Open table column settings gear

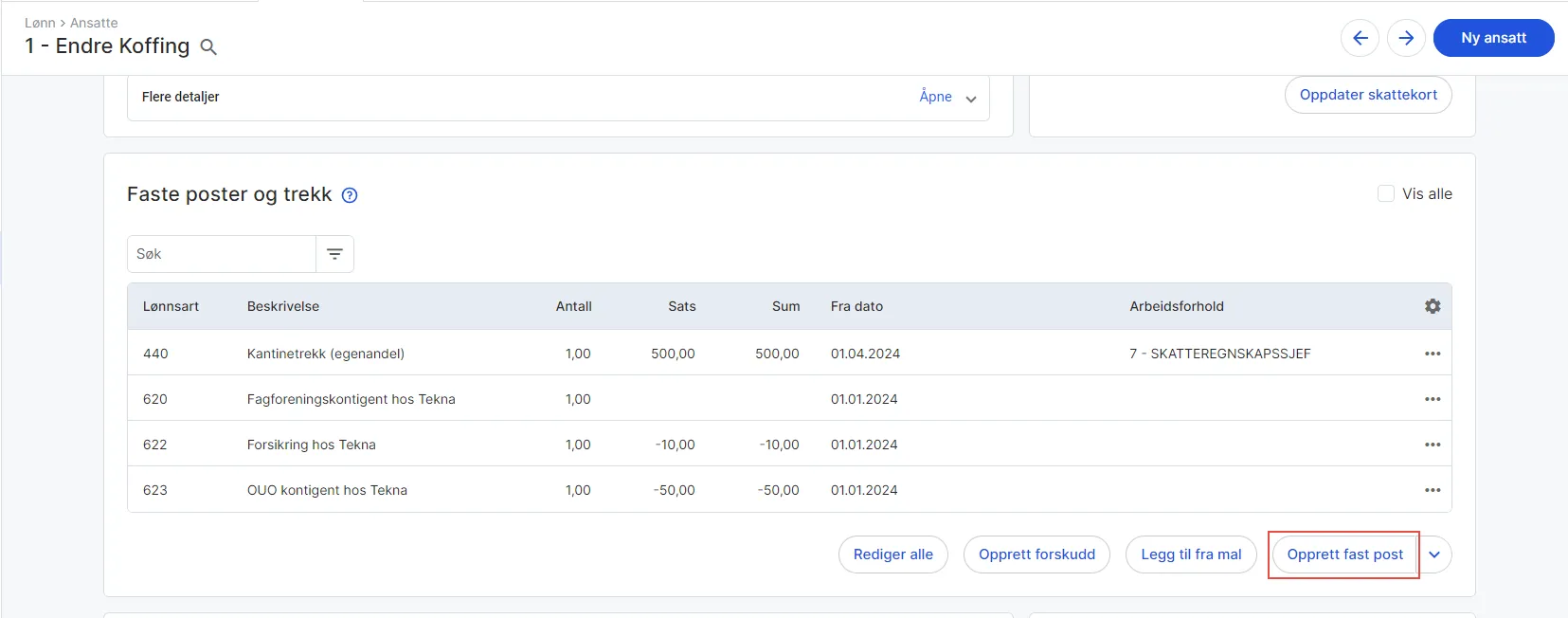1433,306
